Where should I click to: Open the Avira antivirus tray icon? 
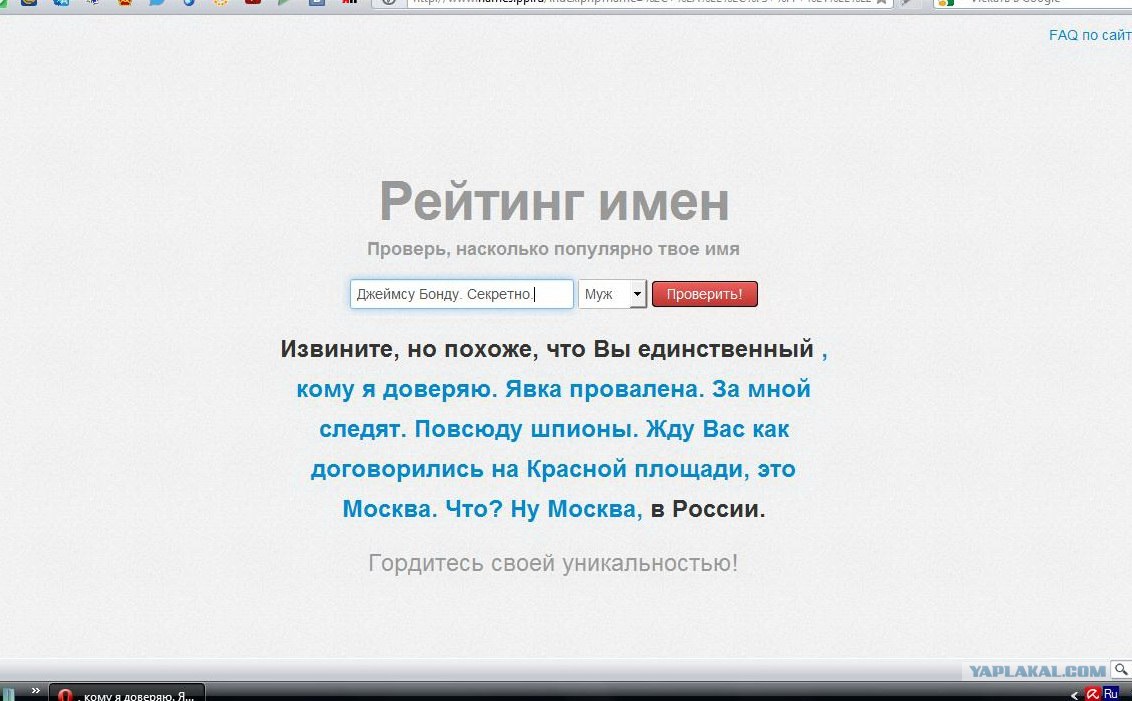click(1093, 694)
